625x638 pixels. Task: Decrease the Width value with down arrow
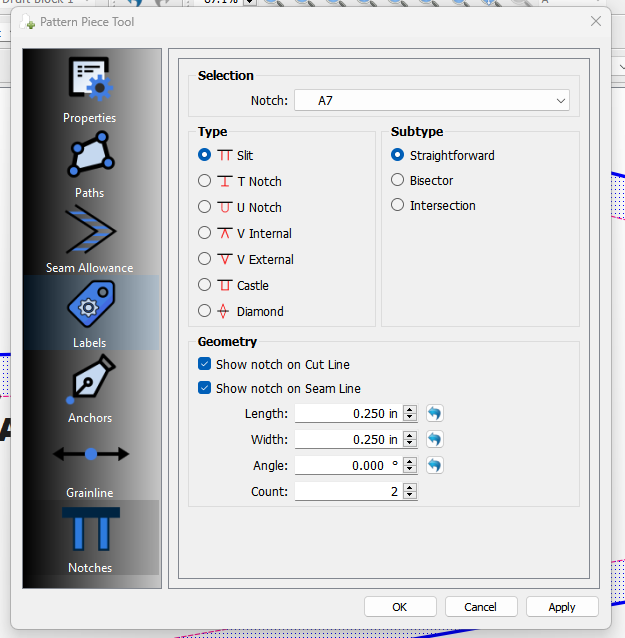[x=410, y=444]
